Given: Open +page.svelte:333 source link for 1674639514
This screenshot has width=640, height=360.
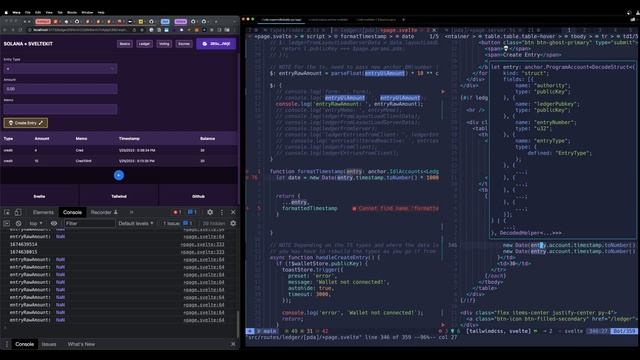Looking at the screenshot, I should [202, 244].
